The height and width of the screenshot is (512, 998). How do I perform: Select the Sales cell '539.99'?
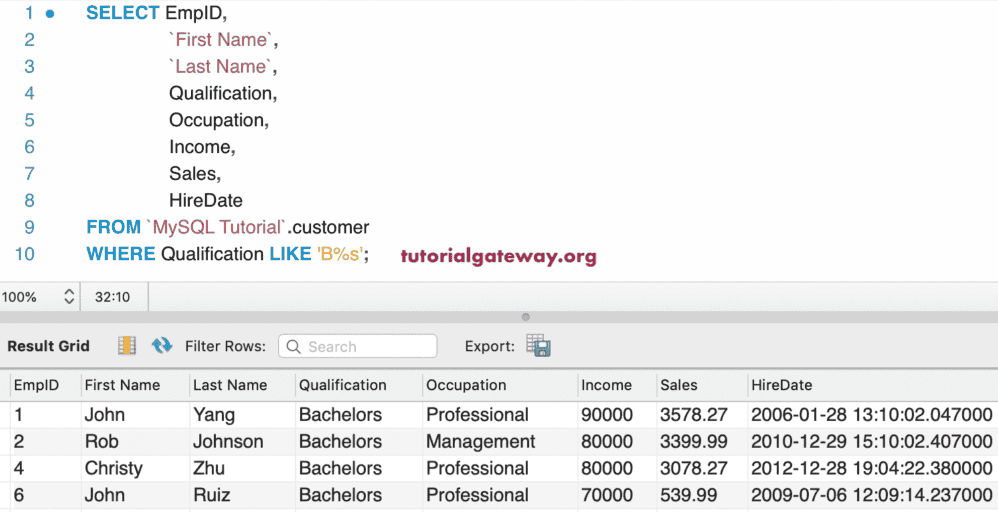[x=689, y=495]
